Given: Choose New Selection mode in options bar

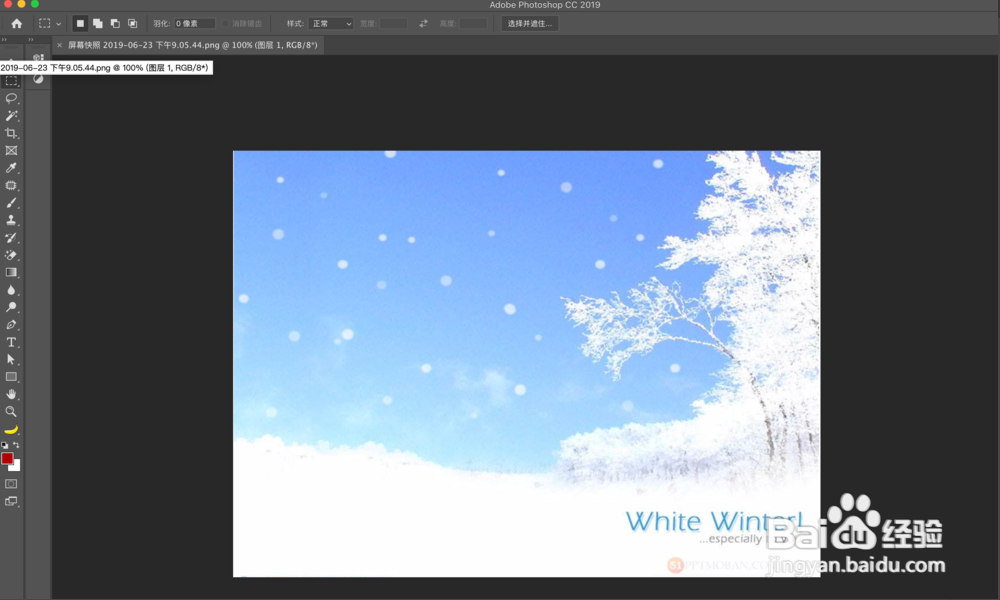Looking at the screenshot, I should click(x=80, y=24).
